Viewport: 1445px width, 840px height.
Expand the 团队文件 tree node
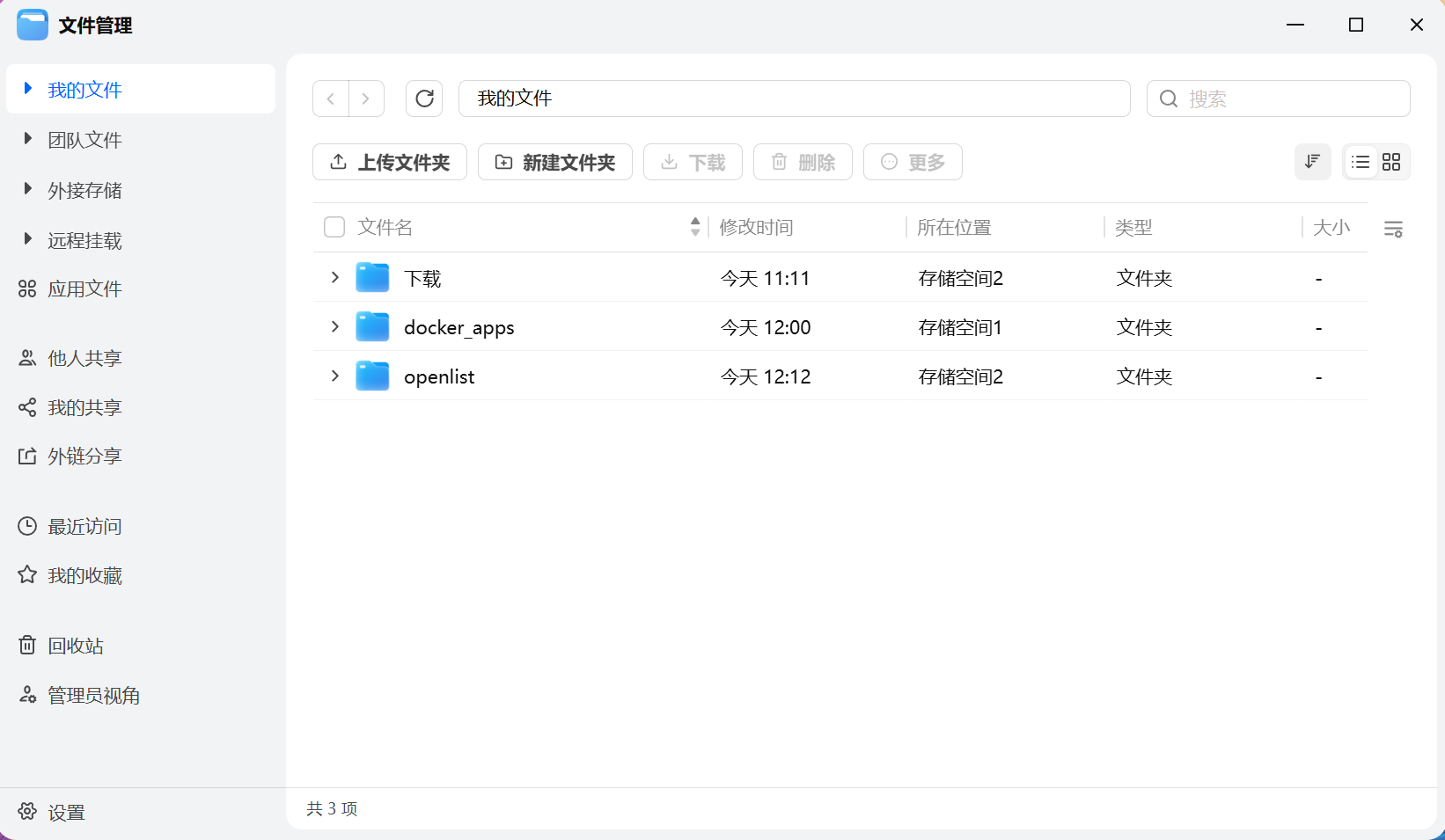click(x=28, y=139)
